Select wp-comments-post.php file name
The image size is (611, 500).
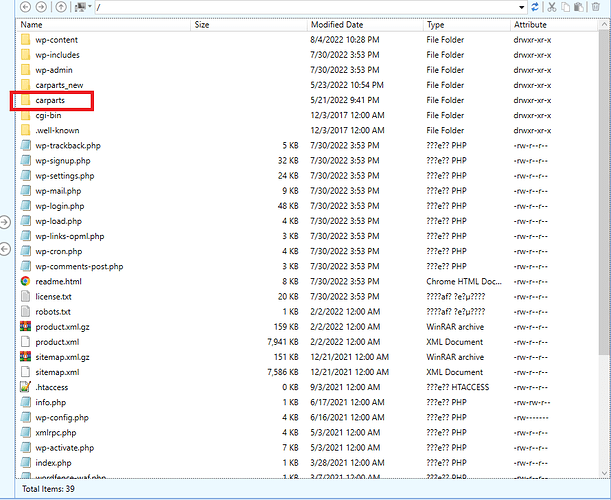[79, 267]
